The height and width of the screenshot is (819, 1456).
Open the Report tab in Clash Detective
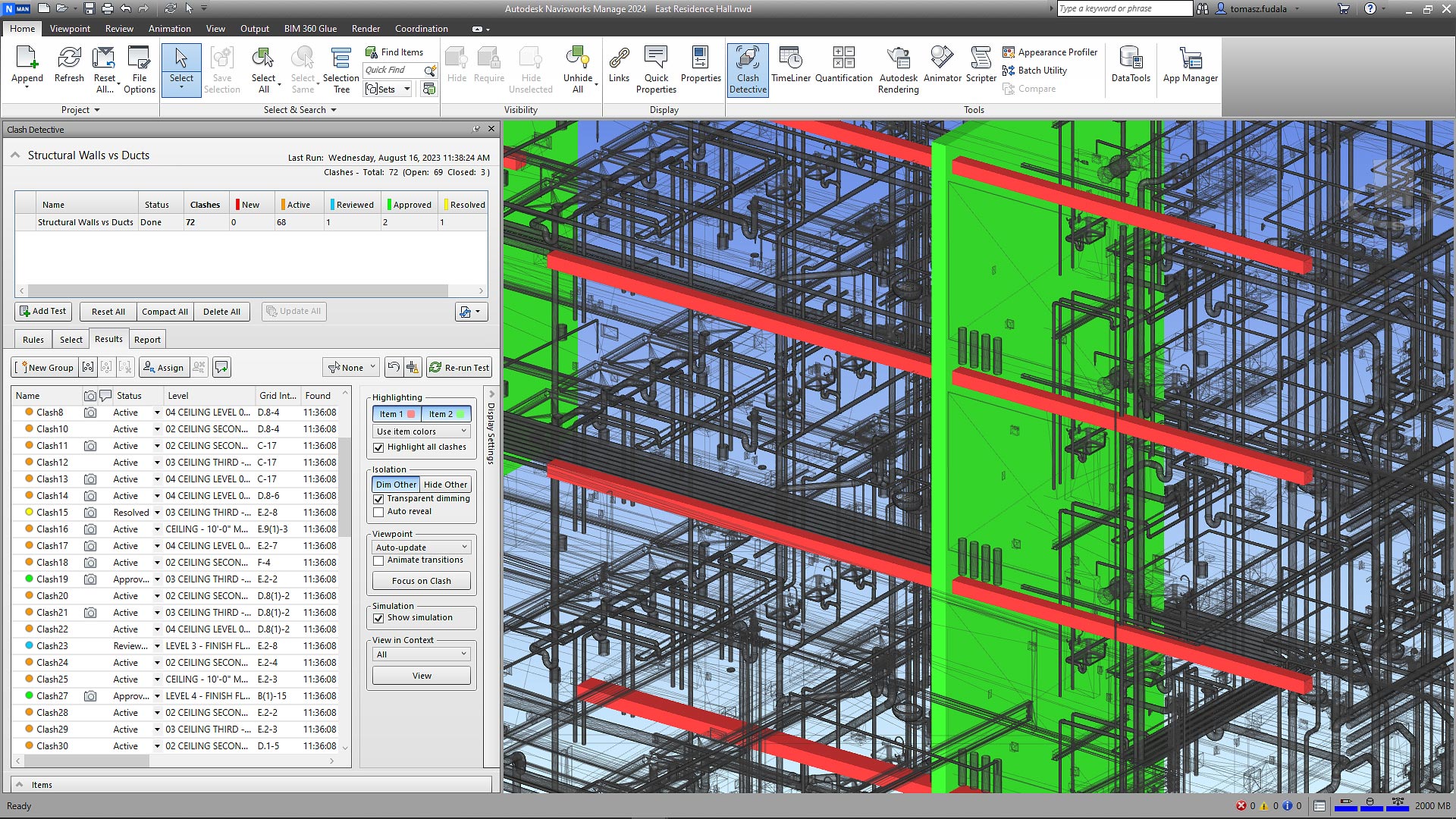click(x=147, y=340)
